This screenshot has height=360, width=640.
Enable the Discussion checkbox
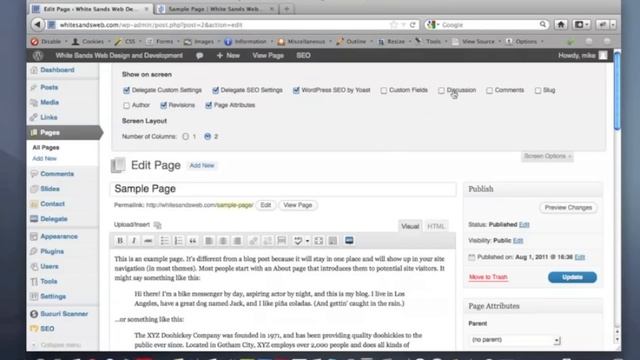[x=441, y=91]
